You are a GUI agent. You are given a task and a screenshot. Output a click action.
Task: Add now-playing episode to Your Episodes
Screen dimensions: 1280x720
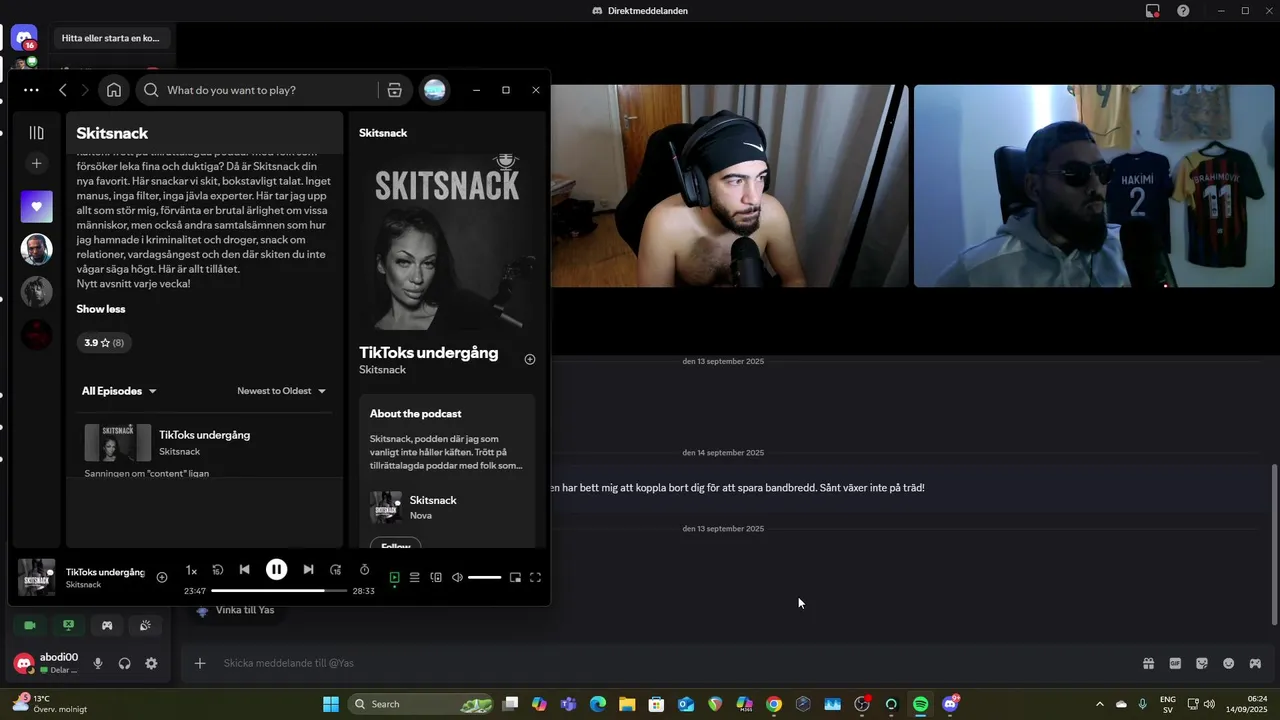162,577
